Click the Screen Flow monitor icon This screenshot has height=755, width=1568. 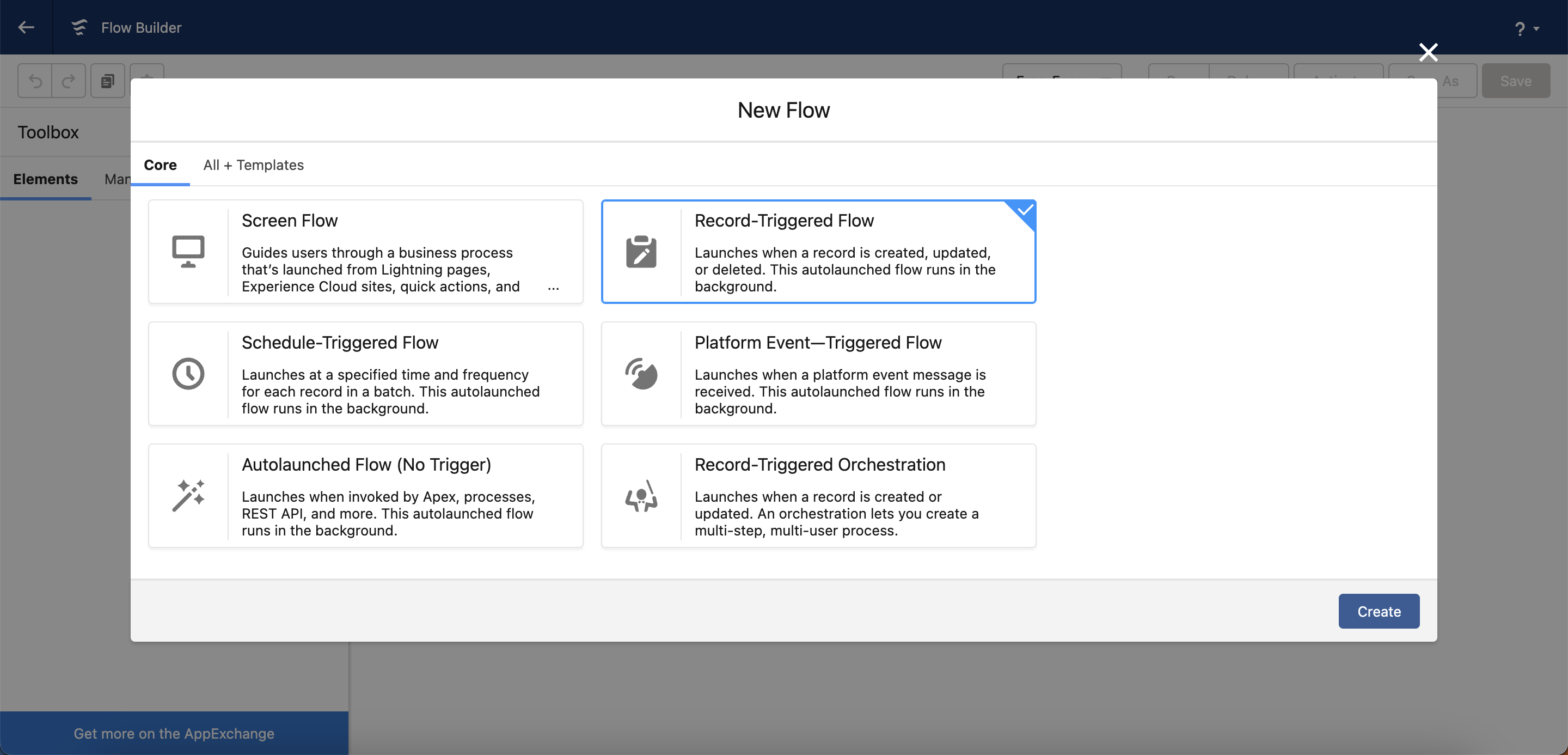pos(188,252)
